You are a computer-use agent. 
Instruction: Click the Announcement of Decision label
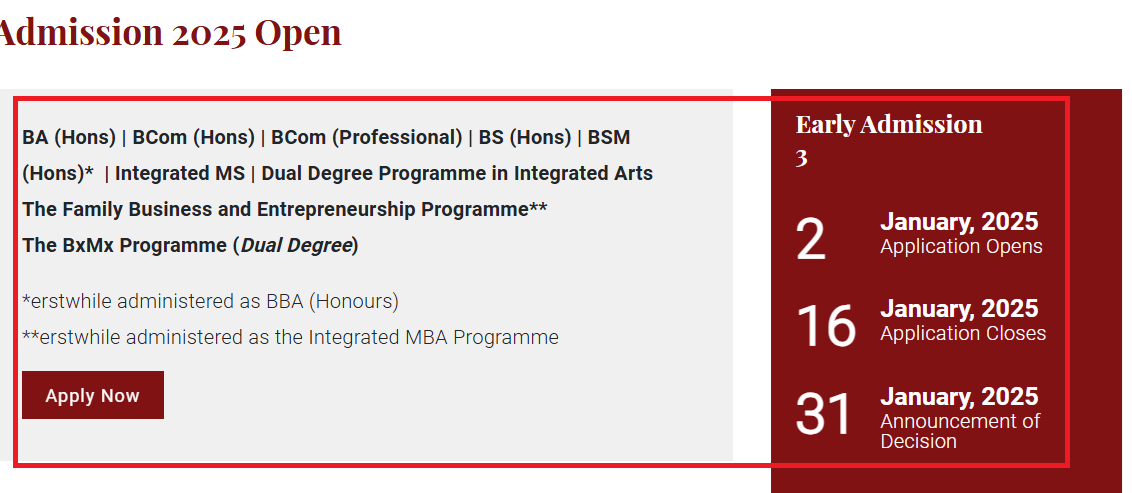click(x=960, y=431)
